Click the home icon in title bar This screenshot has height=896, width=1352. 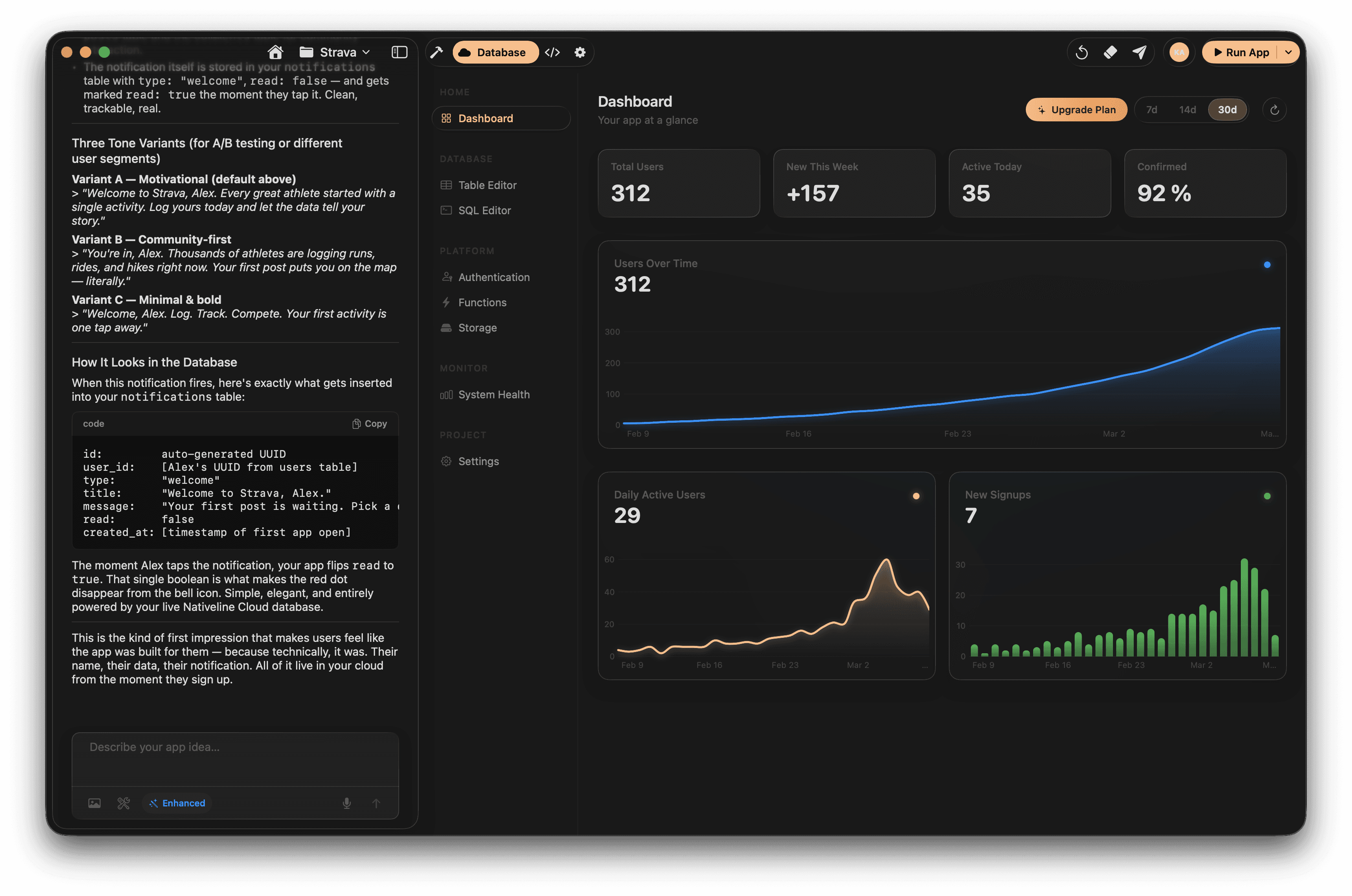(275, 52)
